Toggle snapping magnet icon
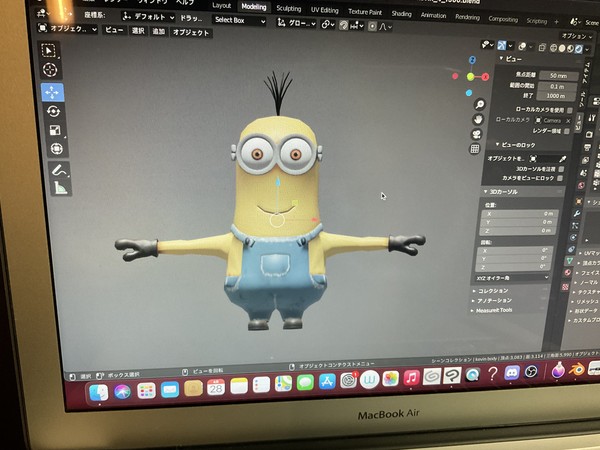 click(344, 25)
